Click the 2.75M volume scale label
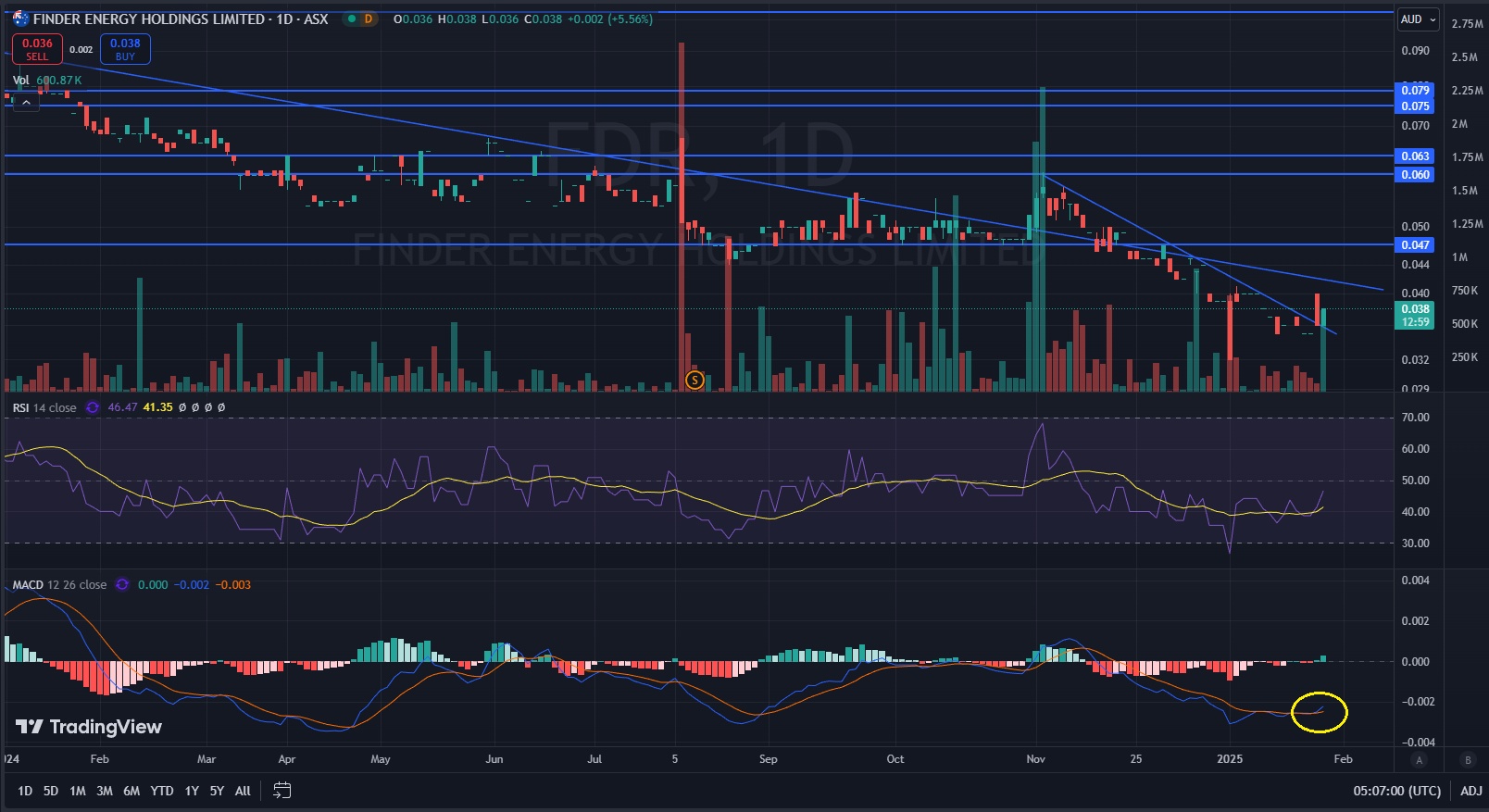Viewport: 1489px width, 812px height. tap(1467, 24)
